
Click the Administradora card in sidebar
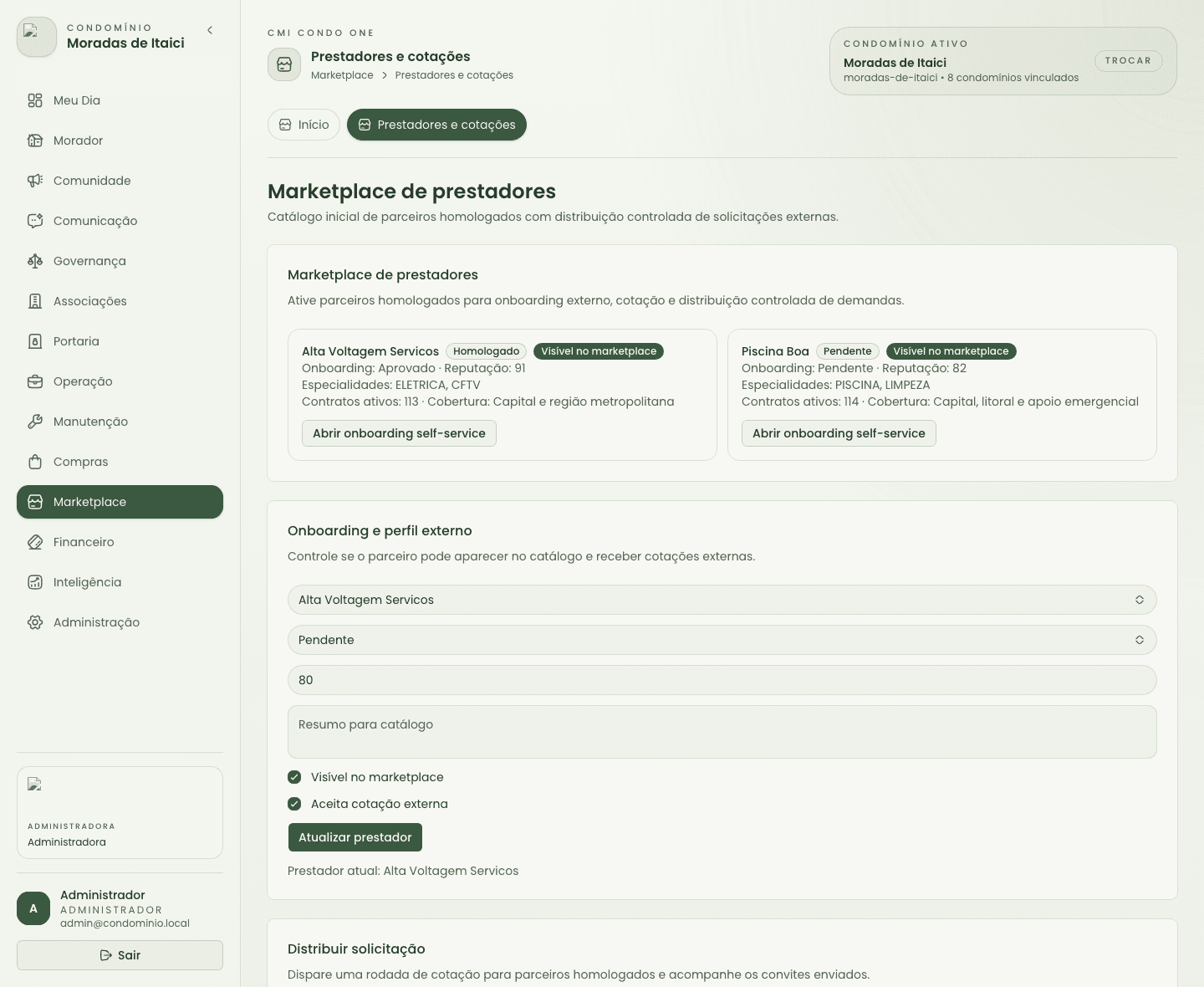point(120,812)
